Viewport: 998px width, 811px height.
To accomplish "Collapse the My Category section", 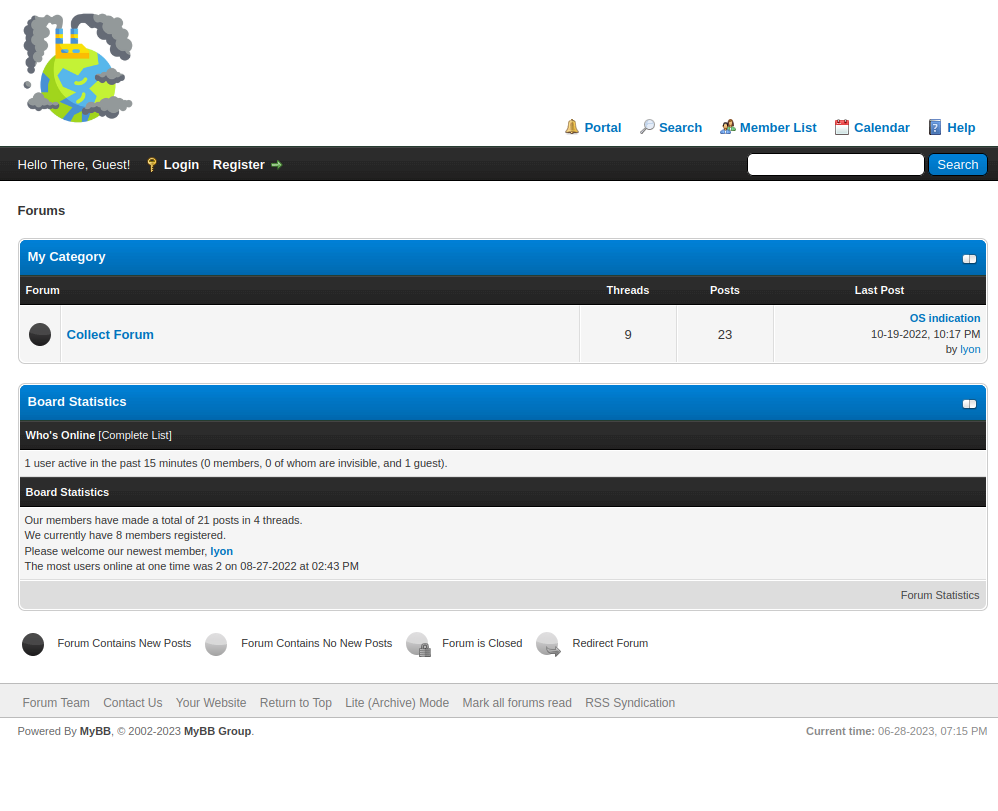I will click(969, 259).
